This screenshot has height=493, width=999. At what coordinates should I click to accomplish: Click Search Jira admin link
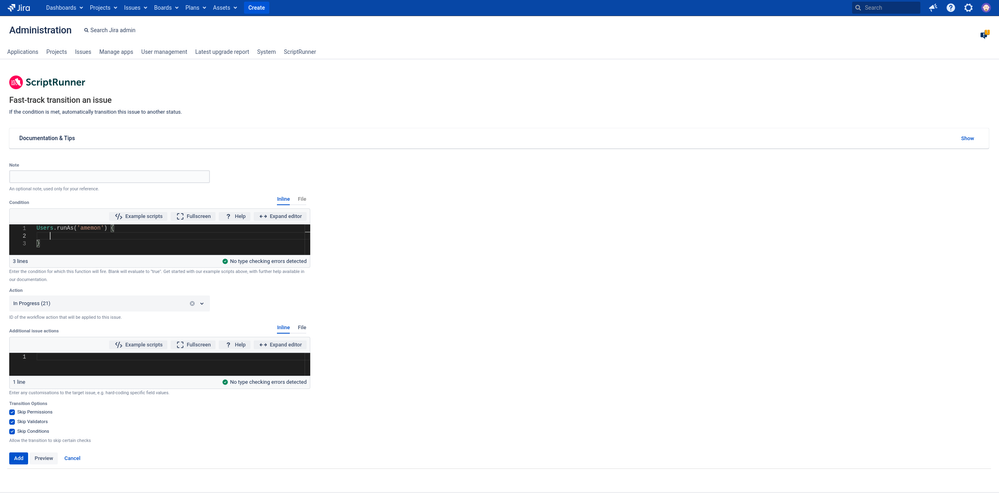(x=113, y=30)
